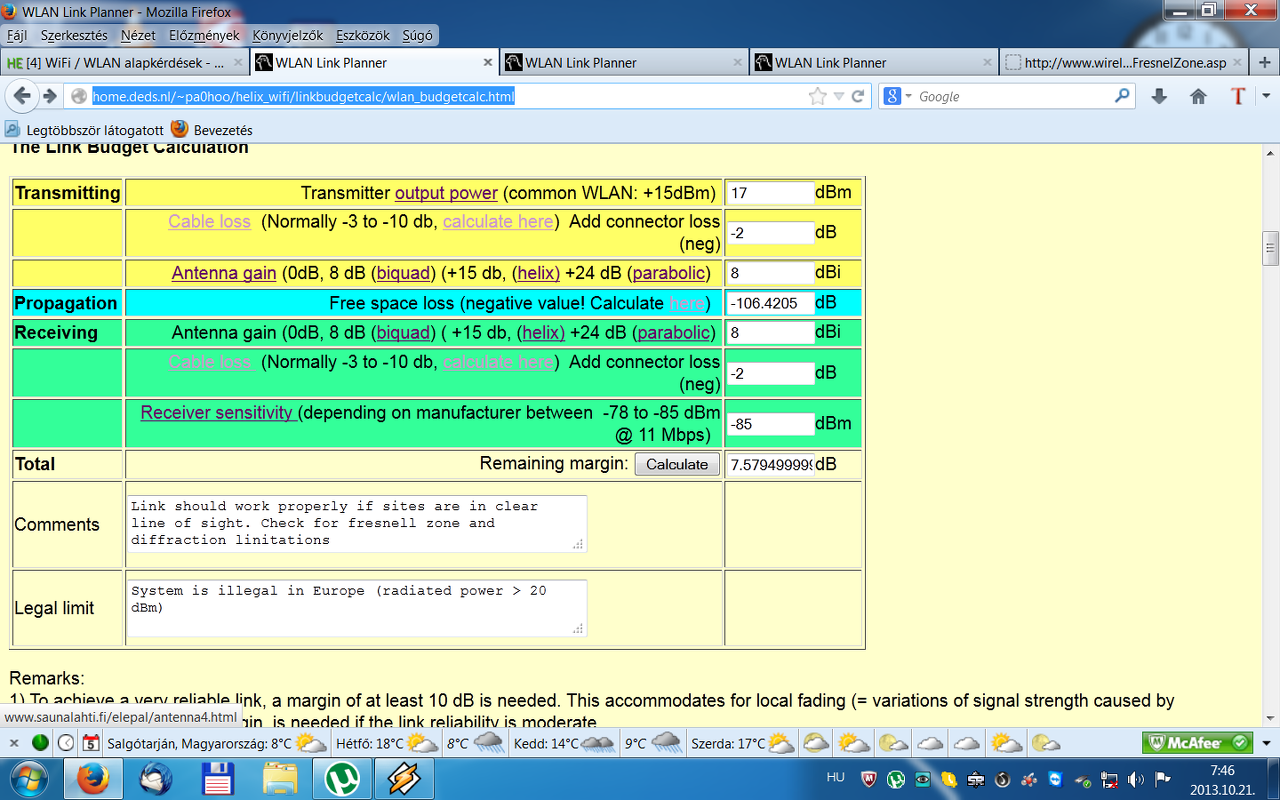Open the Szerkesztés menu
This screenshot has height=800, width=1280.
[x=74, y=35]
